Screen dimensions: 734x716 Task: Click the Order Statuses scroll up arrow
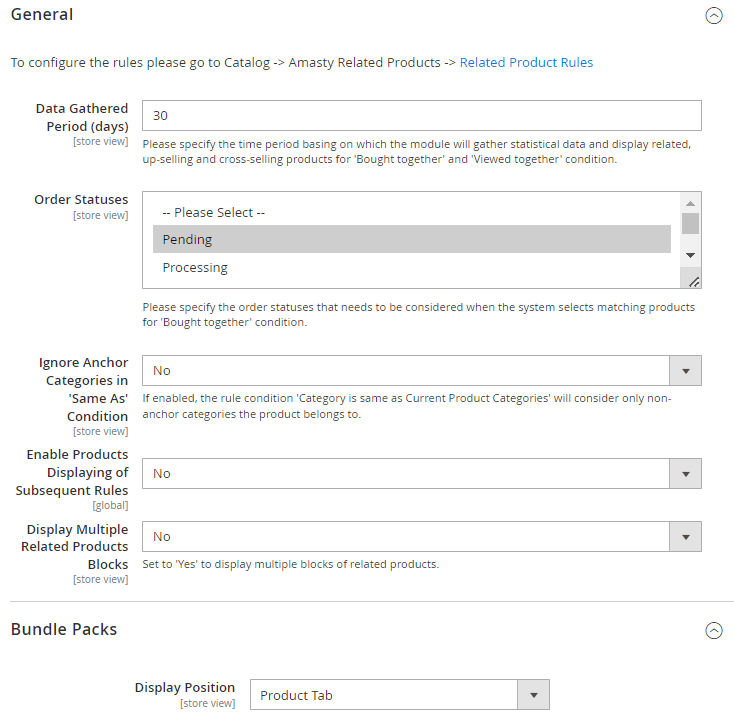click(690, 203)
